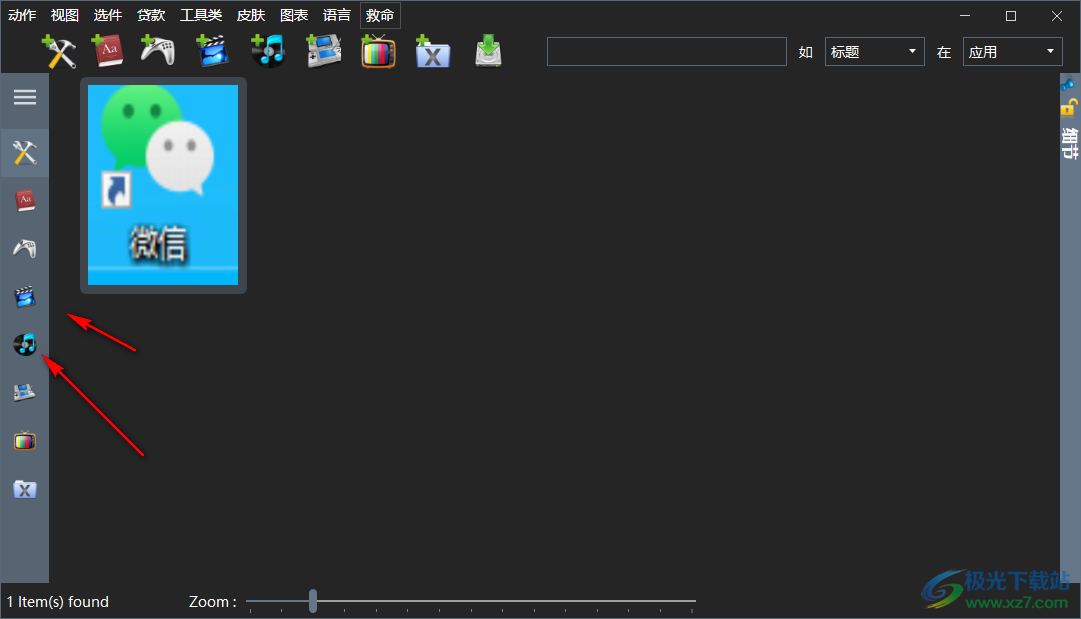Screen dimensions: 1081x619
Task: Click the Zoom slider handle
Action: pos(313,601)
